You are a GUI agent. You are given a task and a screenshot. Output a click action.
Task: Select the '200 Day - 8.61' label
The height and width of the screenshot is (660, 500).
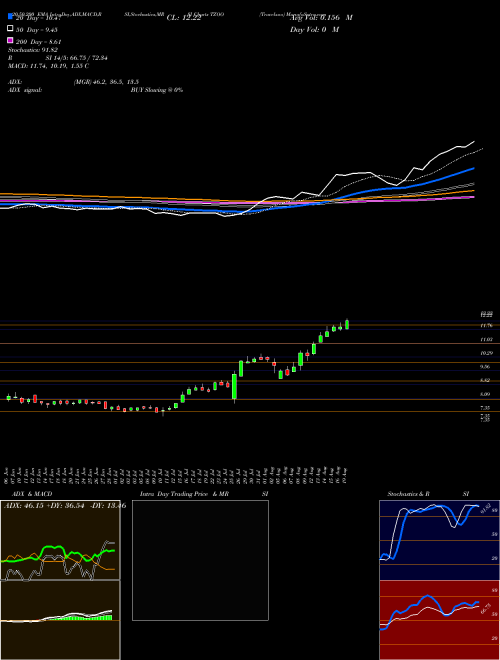[39, 42]
